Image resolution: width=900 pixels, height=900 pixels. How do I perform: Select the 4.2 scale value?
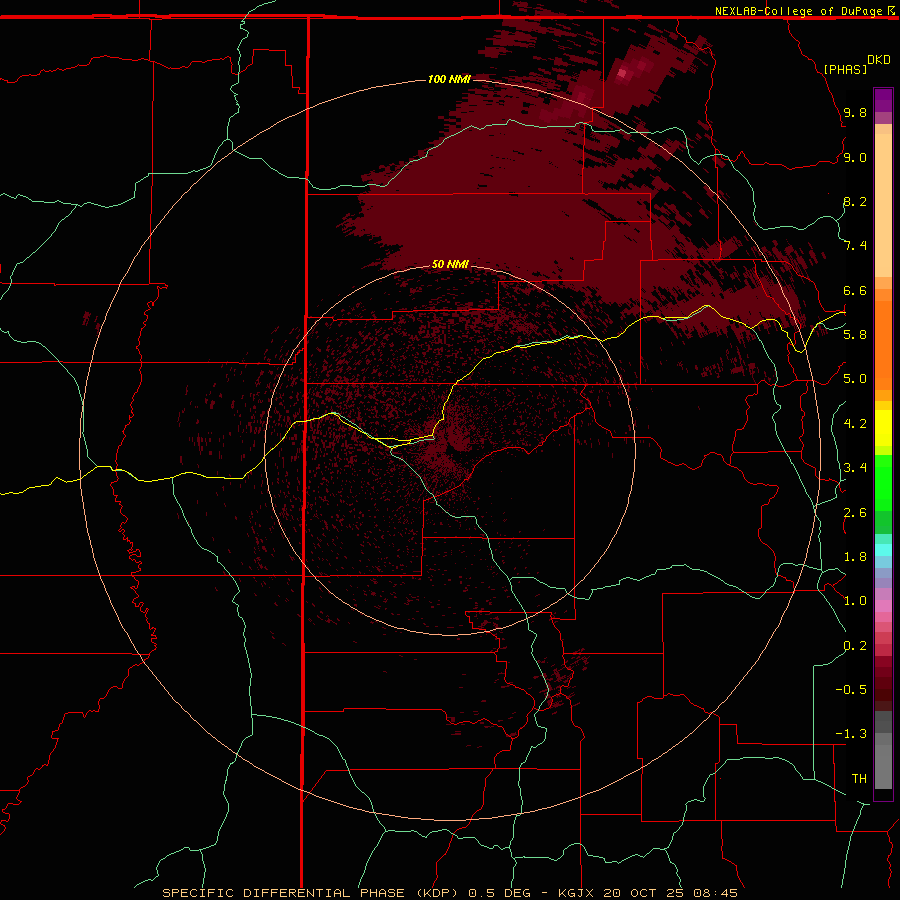[855, 424]
